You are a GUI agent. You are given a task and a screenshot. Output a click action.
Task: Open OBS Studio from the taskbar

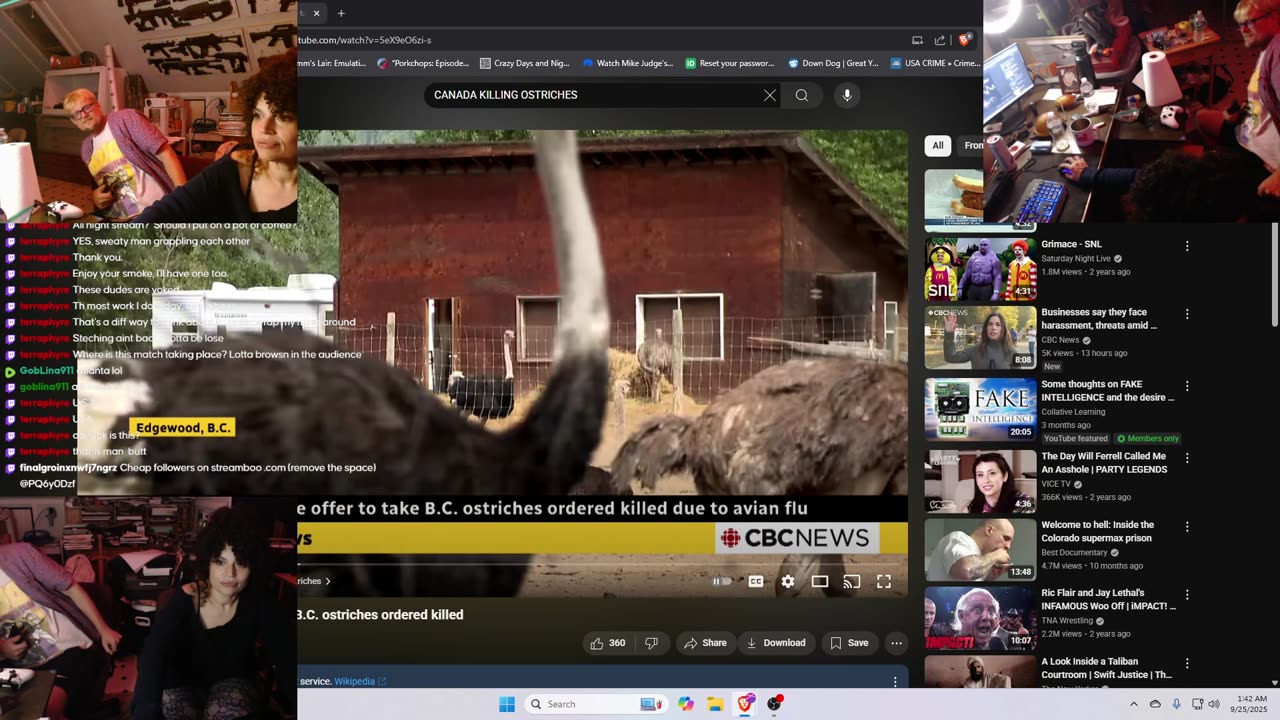pos(774,704)
